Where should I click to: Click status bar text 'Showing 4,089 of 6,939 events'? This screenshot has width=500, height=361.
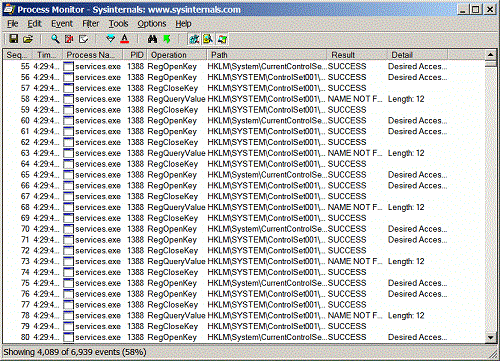tap(61, 352)
